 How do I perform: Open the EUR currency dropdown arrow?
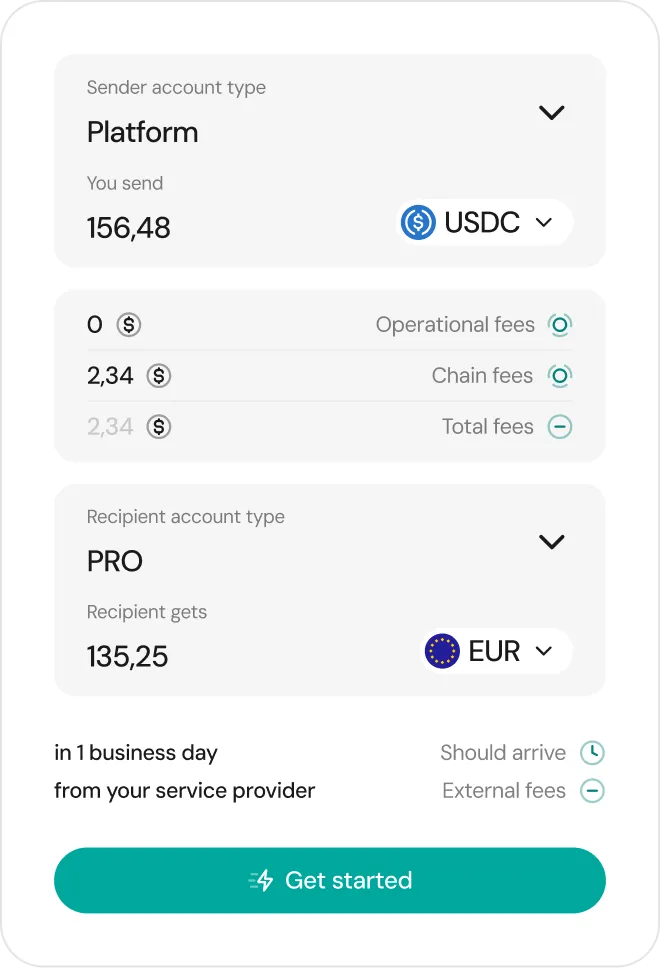click(543, 651)
